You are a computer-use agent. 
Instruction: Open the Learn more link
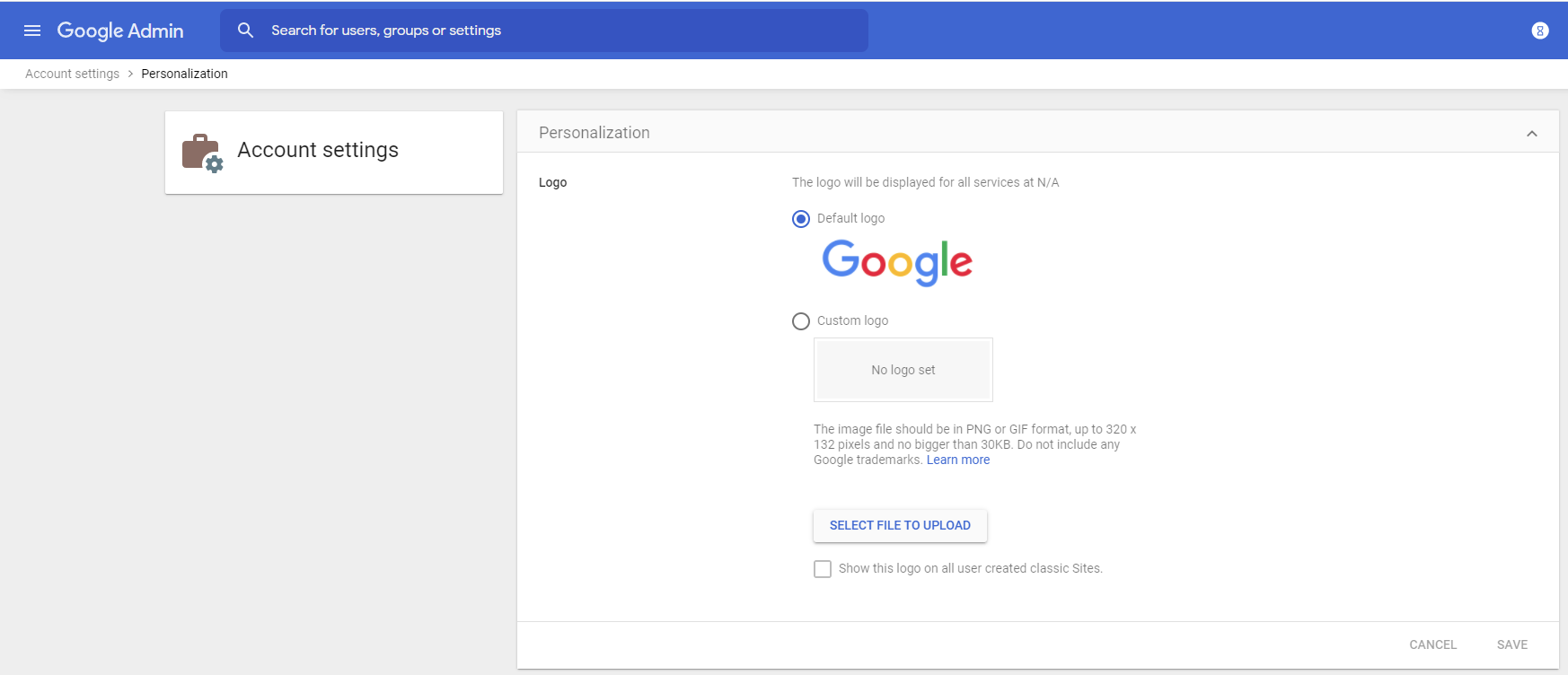click(958, 460)
